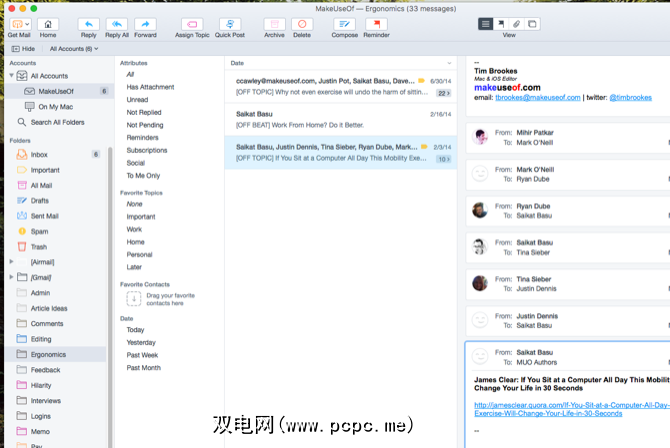Open the Spam folder

tap(56, 231)
